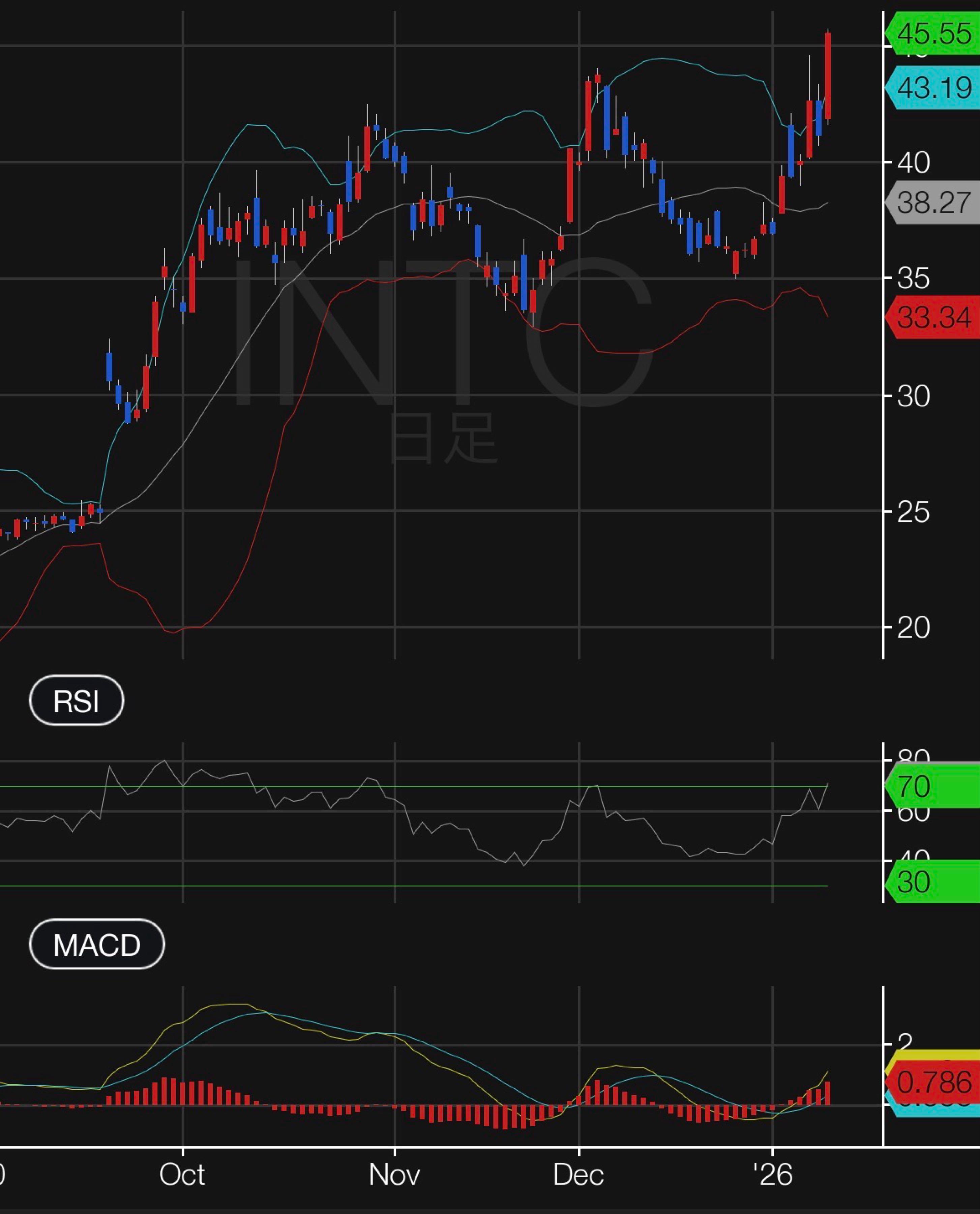This screenshot has width=980, height=1214.
Task: Tap the '26 year label on time axis
Action: [x=772, y=1175]
